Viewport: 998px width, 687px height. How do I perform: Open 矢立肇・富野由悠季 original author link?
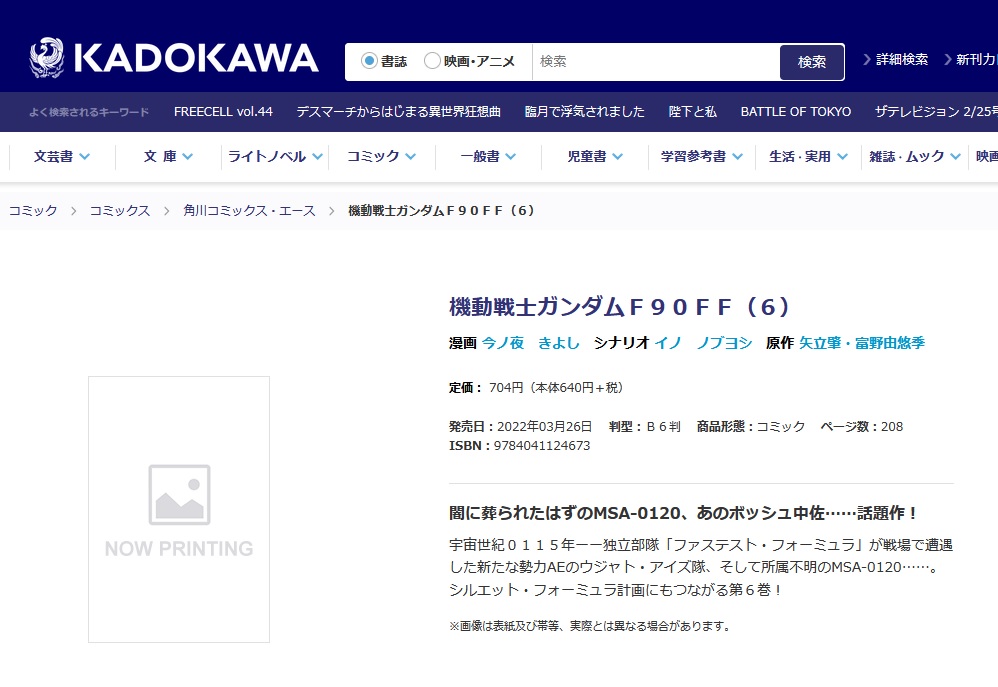coord(861,343)
